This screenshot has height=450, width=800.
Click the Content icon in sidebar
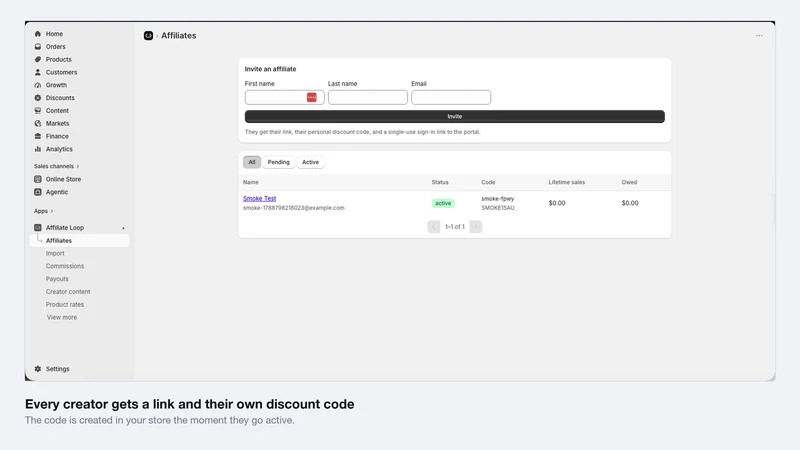pyautogui.click(x=38, y=110)
